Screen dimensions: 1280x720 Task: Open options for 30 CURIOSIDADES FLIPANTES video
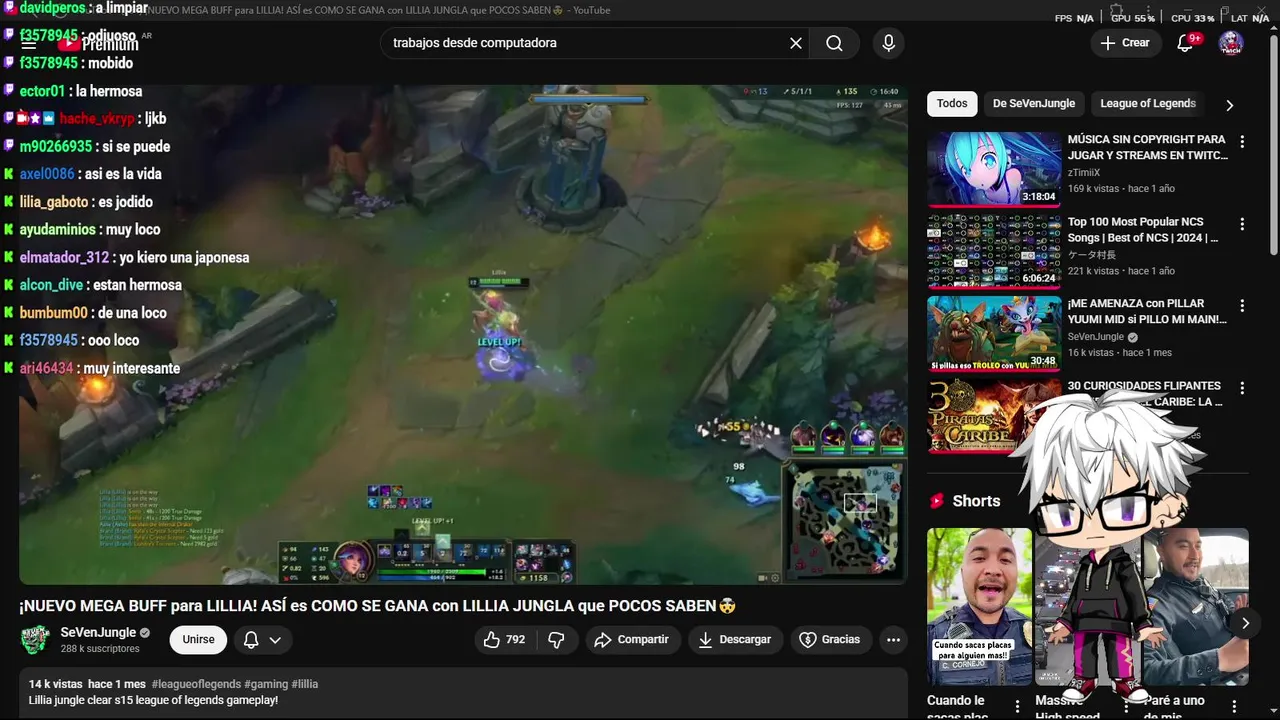tap(1242, 388)
